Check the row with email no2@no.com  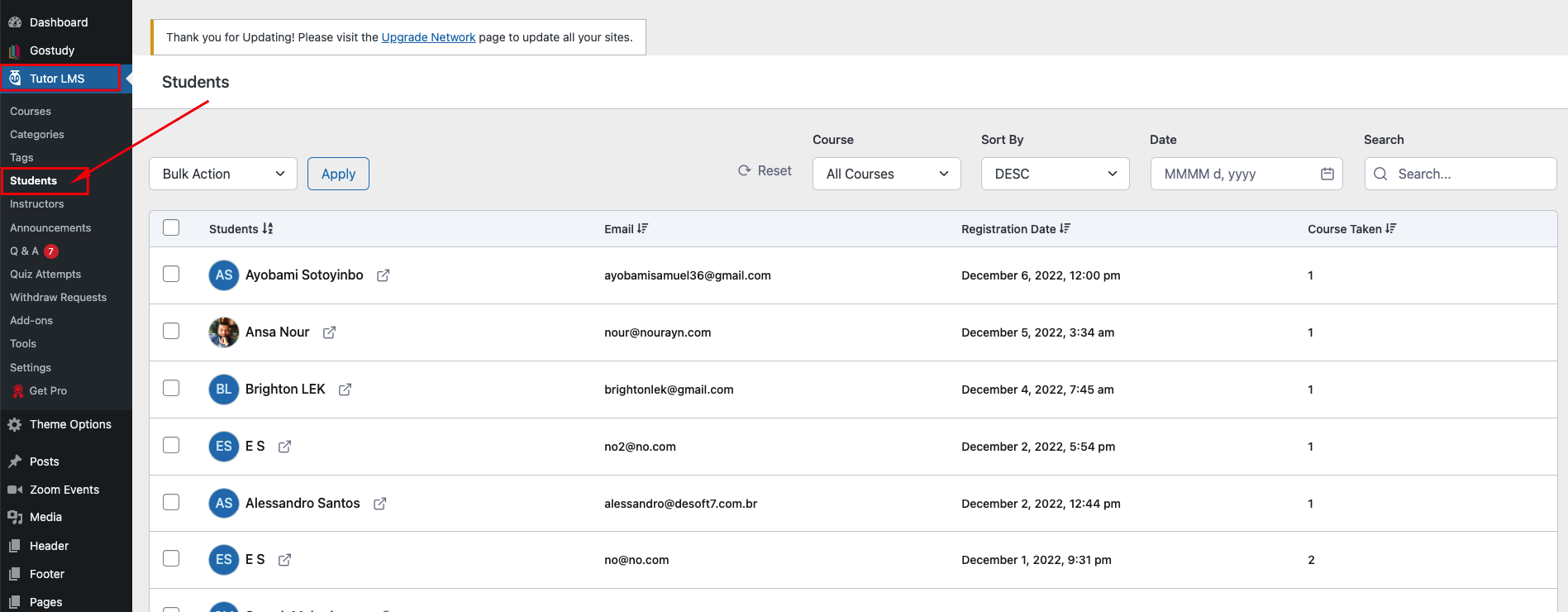tap(171, 445)
